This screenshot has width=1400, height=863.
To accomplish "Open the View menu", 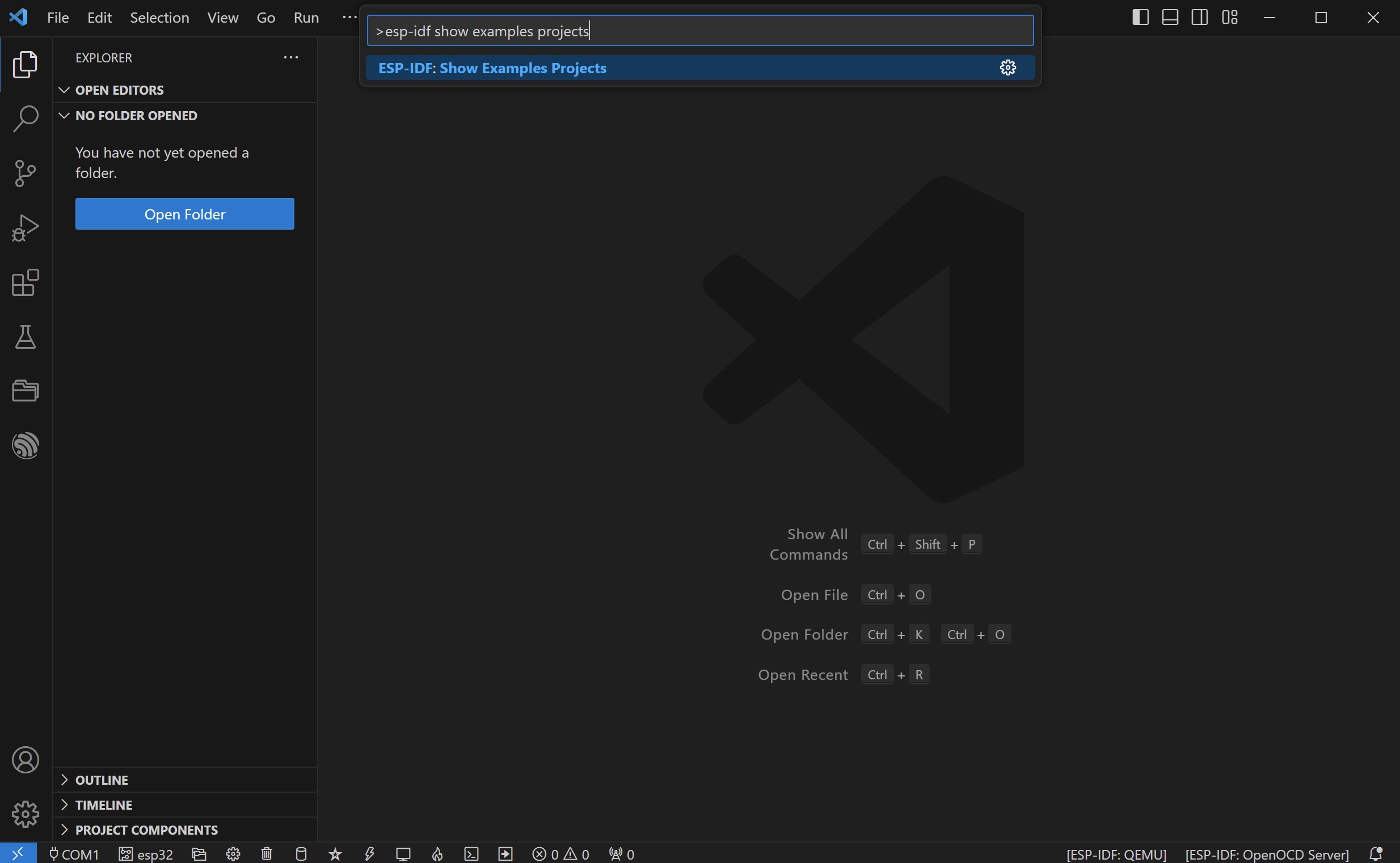I will 223,18.
